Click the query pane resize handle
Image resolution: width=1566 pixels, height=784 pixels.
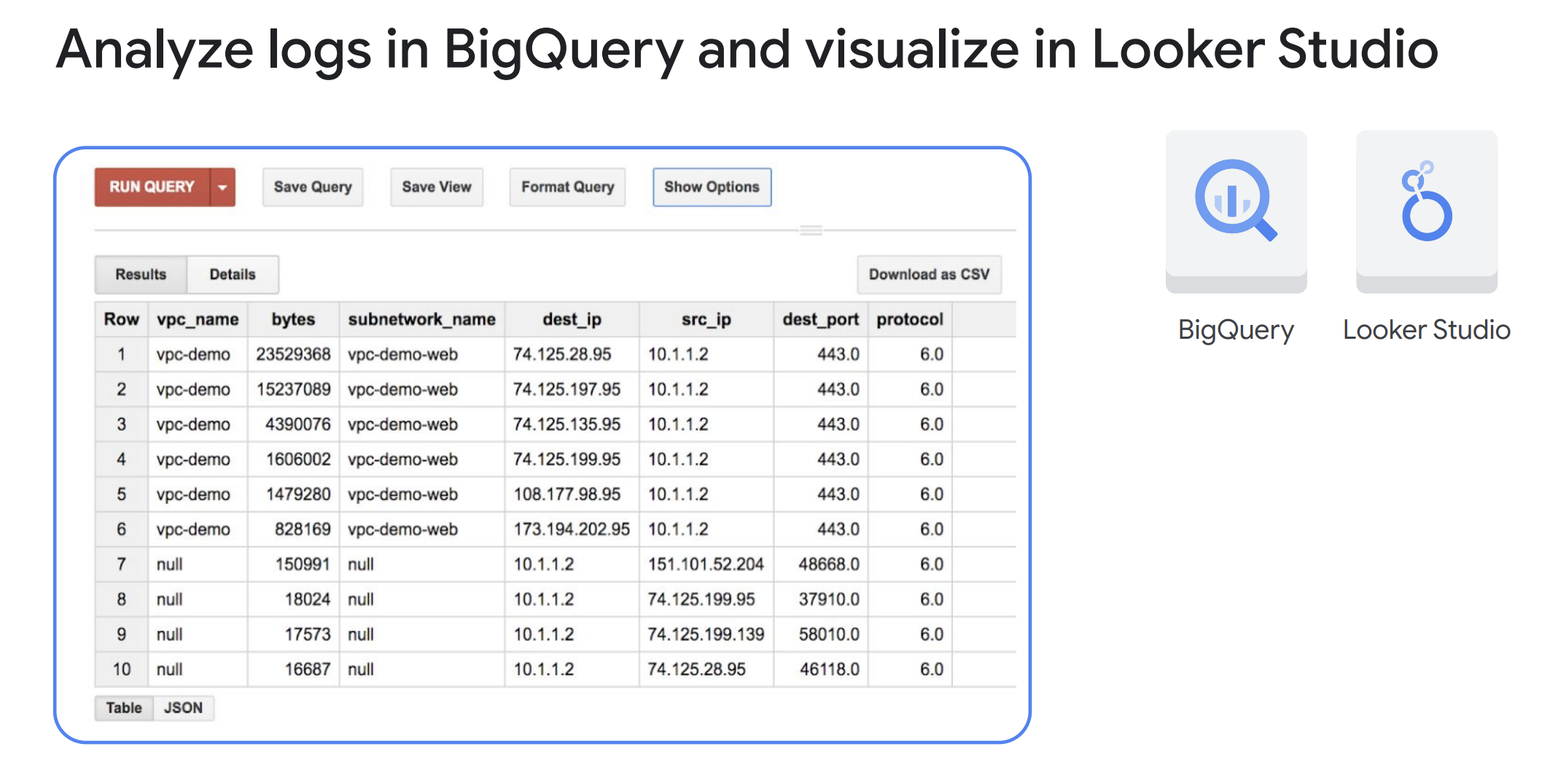pos(811,230)
